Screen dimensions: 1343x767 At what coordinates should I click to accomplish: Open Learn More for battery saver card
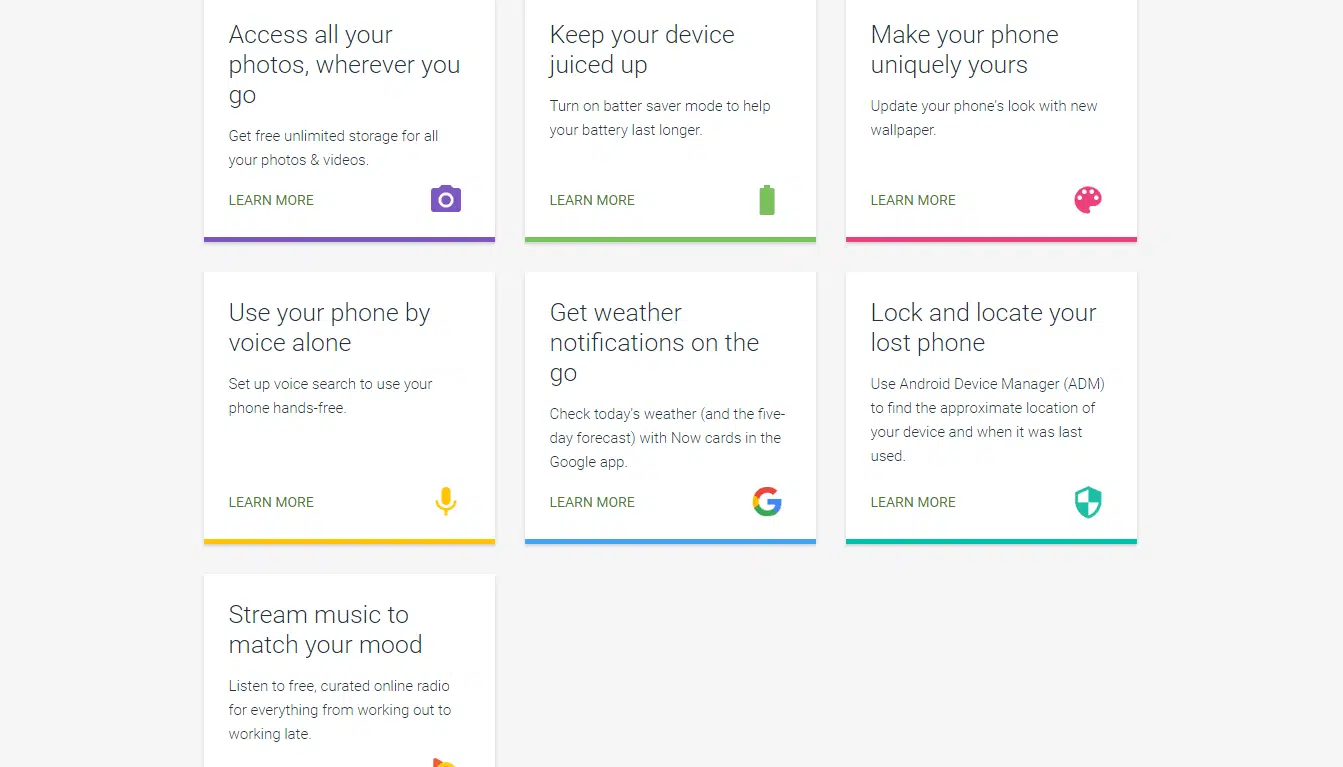[592, 200]
